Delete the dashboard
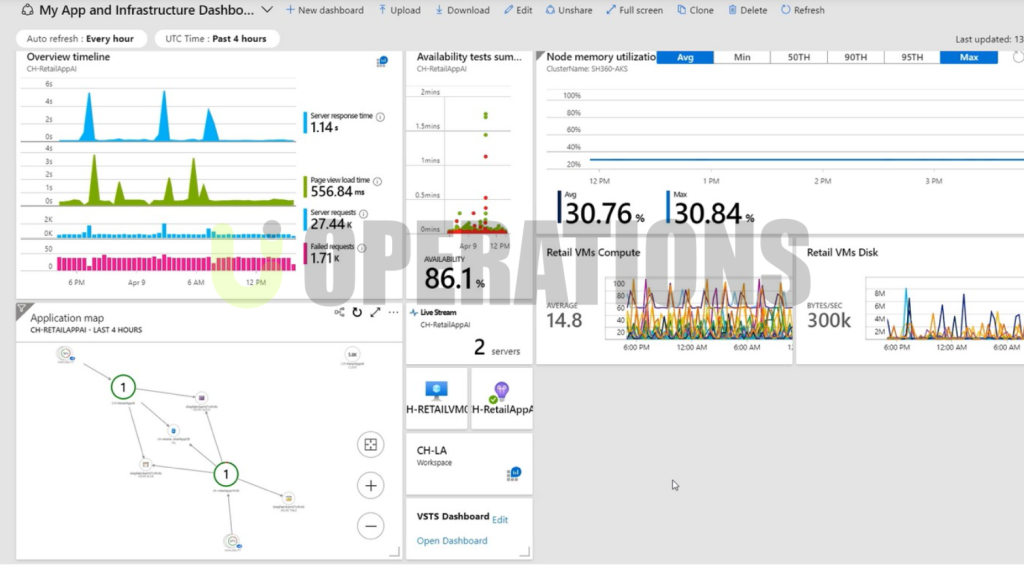Image resolution: width=1024 pixels, height=566 pixels. [x=748, y=10]
